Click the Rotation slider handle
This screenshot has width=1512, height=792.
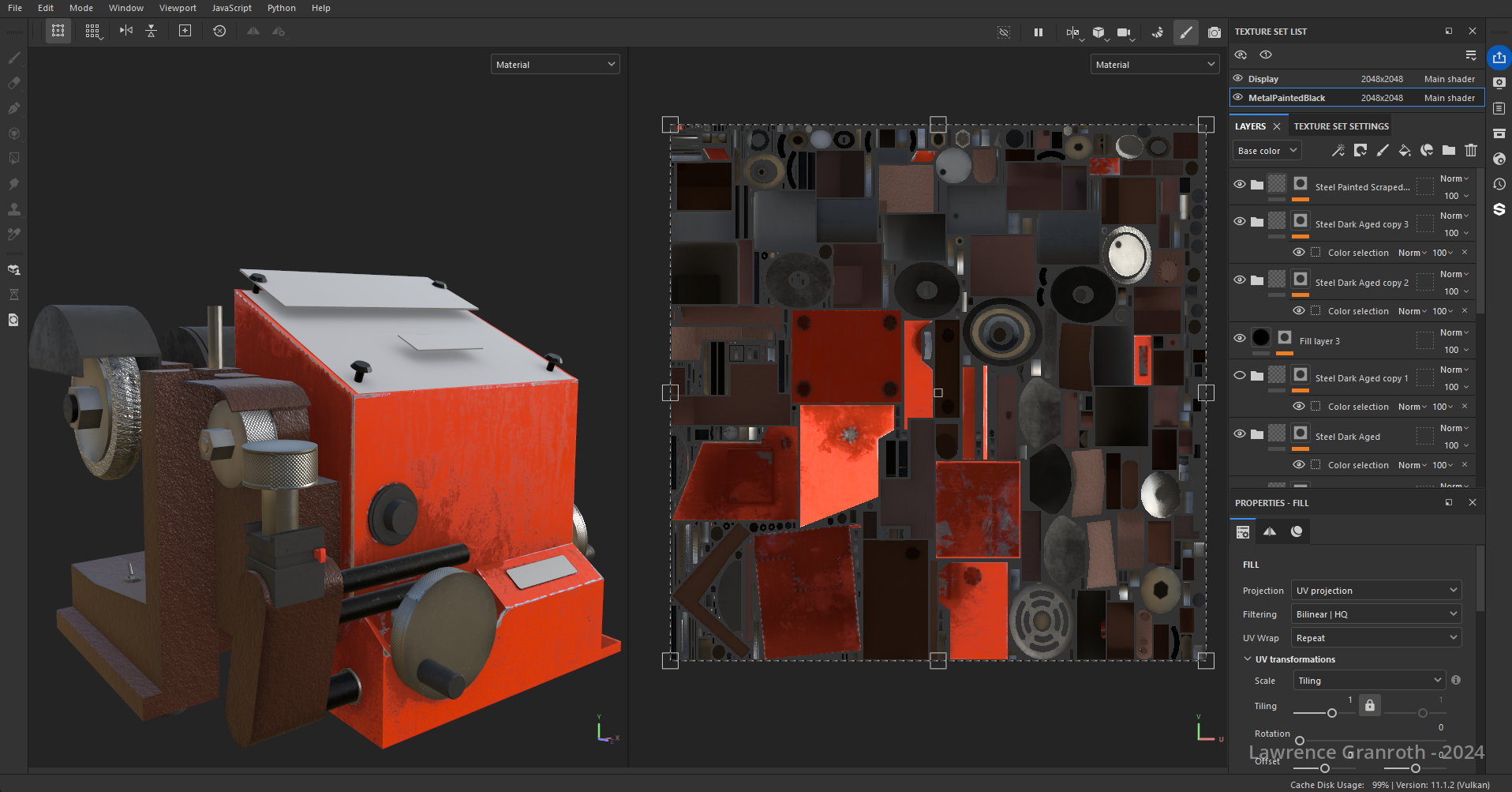pyautogui.click(x=1300, y=741)
